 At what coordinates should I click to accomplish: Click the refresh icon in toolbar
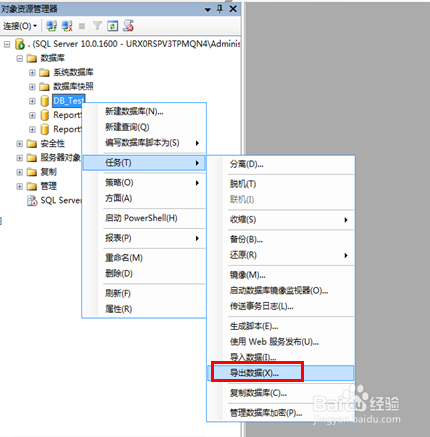113,26
